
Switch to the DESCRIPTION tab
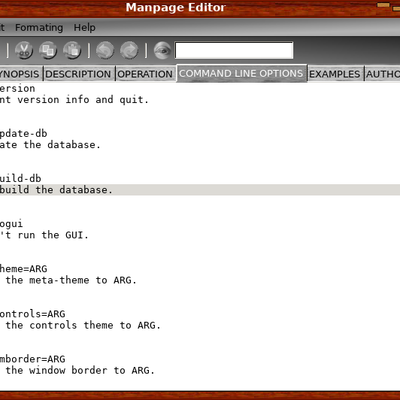(78, 74)
